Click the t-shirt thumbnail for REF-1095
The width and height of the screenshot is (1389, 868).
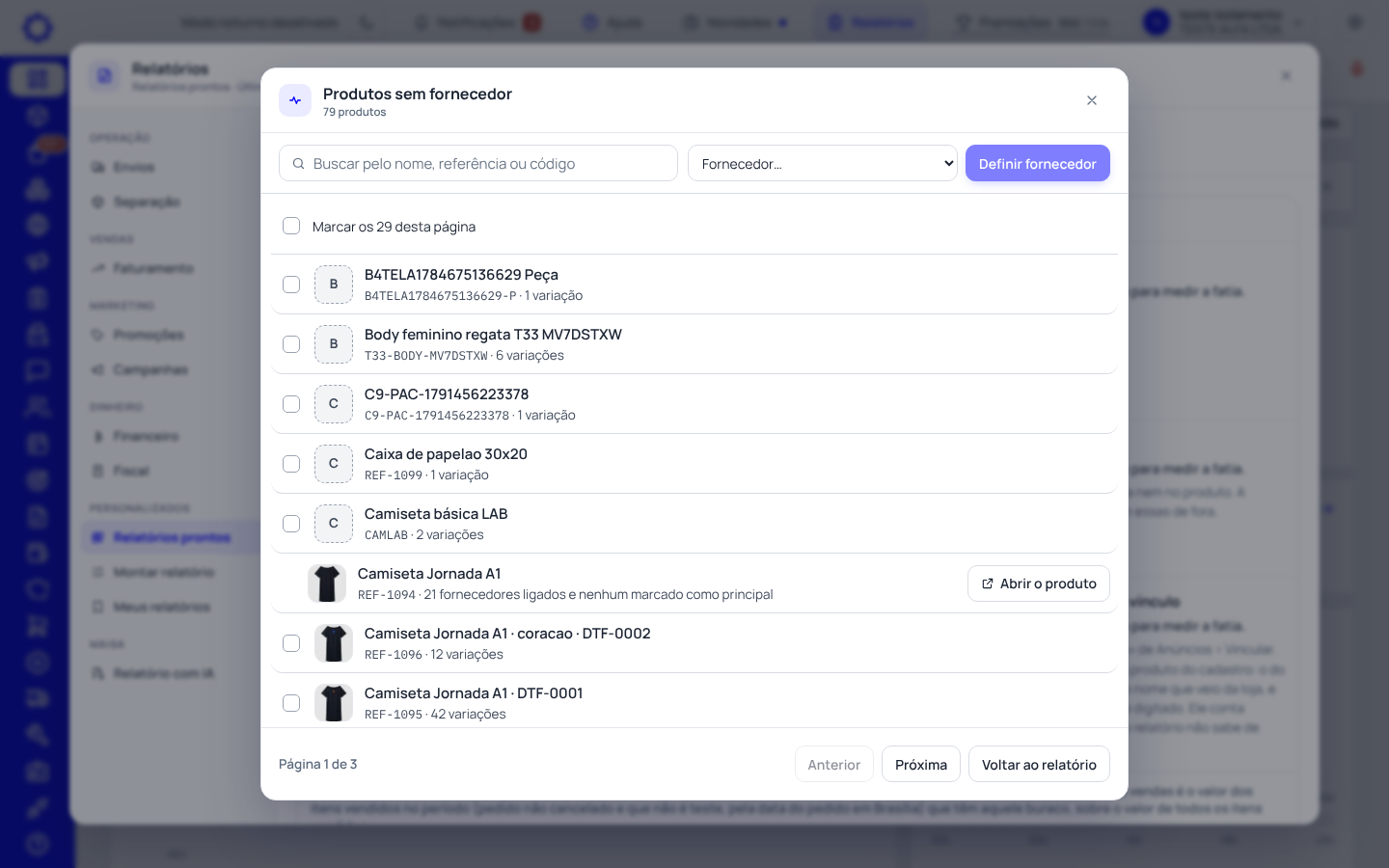click(334, 703)
